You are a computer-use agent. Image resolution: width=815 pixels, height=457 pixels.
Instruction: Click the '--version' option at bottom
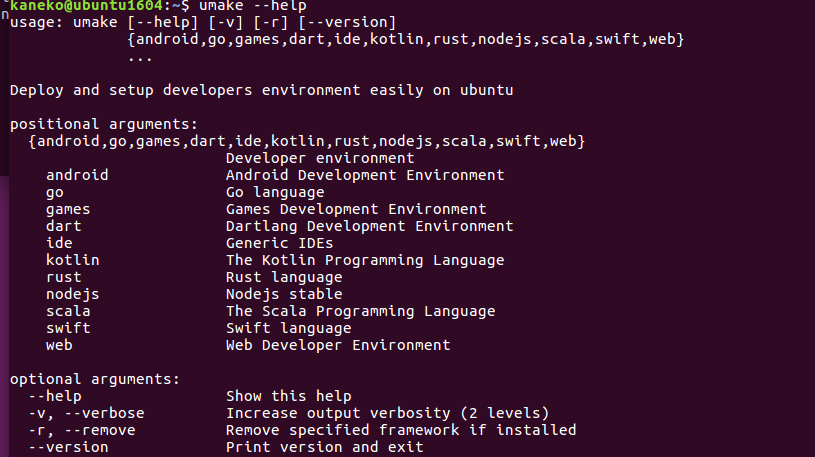[68, 447]
